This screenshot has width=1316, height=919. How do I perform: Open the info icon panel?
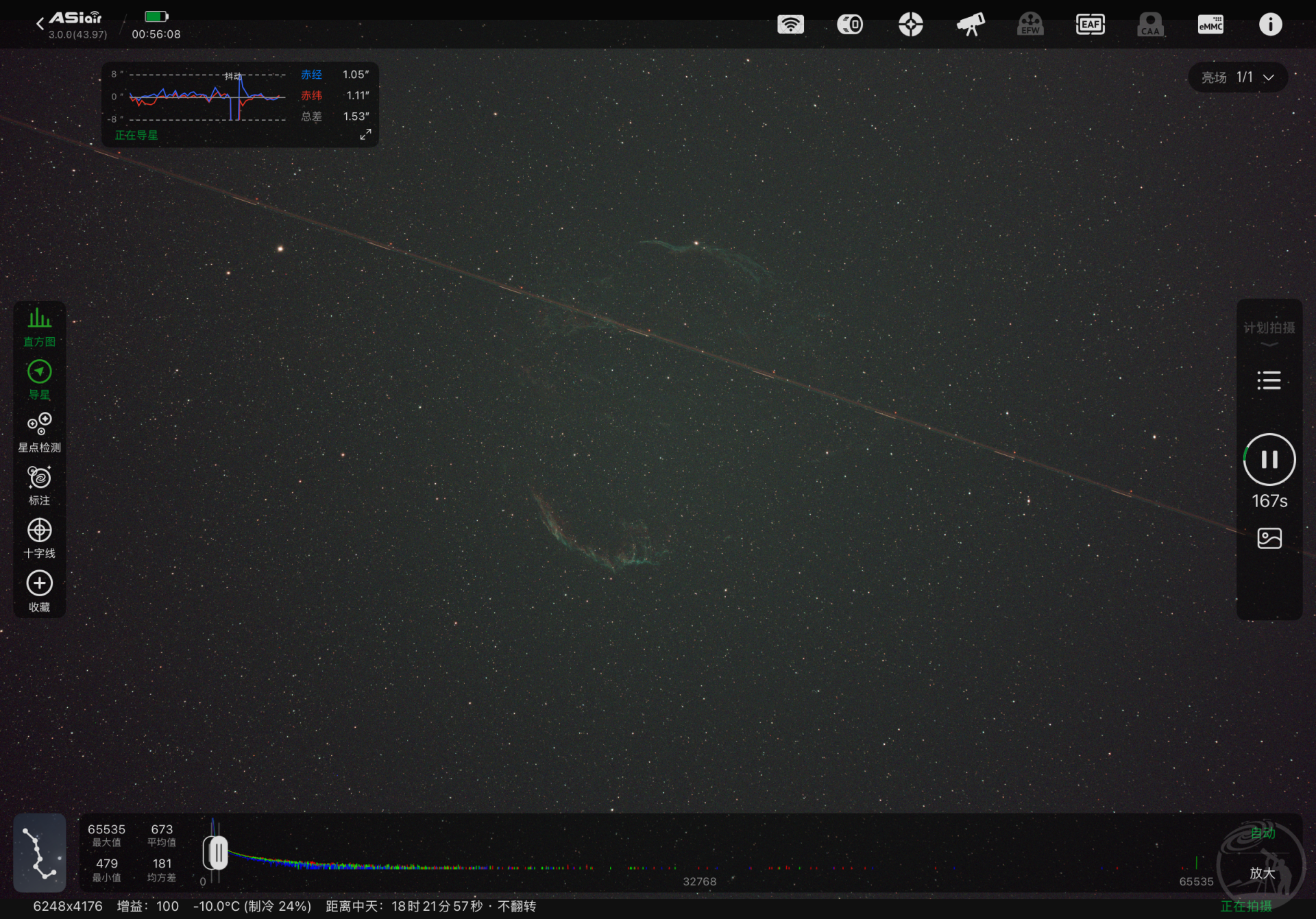pos(1270,25)
